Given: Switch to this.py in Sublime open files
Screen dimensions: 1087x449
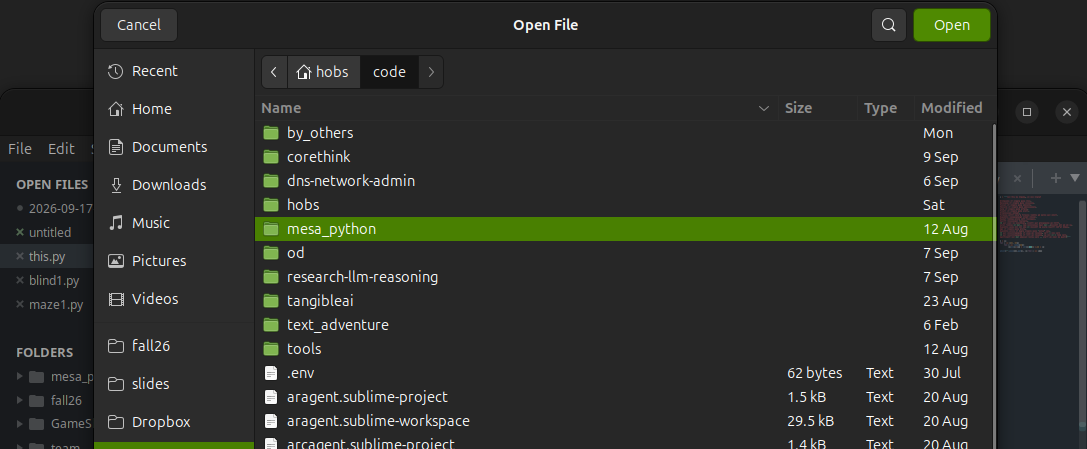Looking at the screenshot, I should click(47, 256).
